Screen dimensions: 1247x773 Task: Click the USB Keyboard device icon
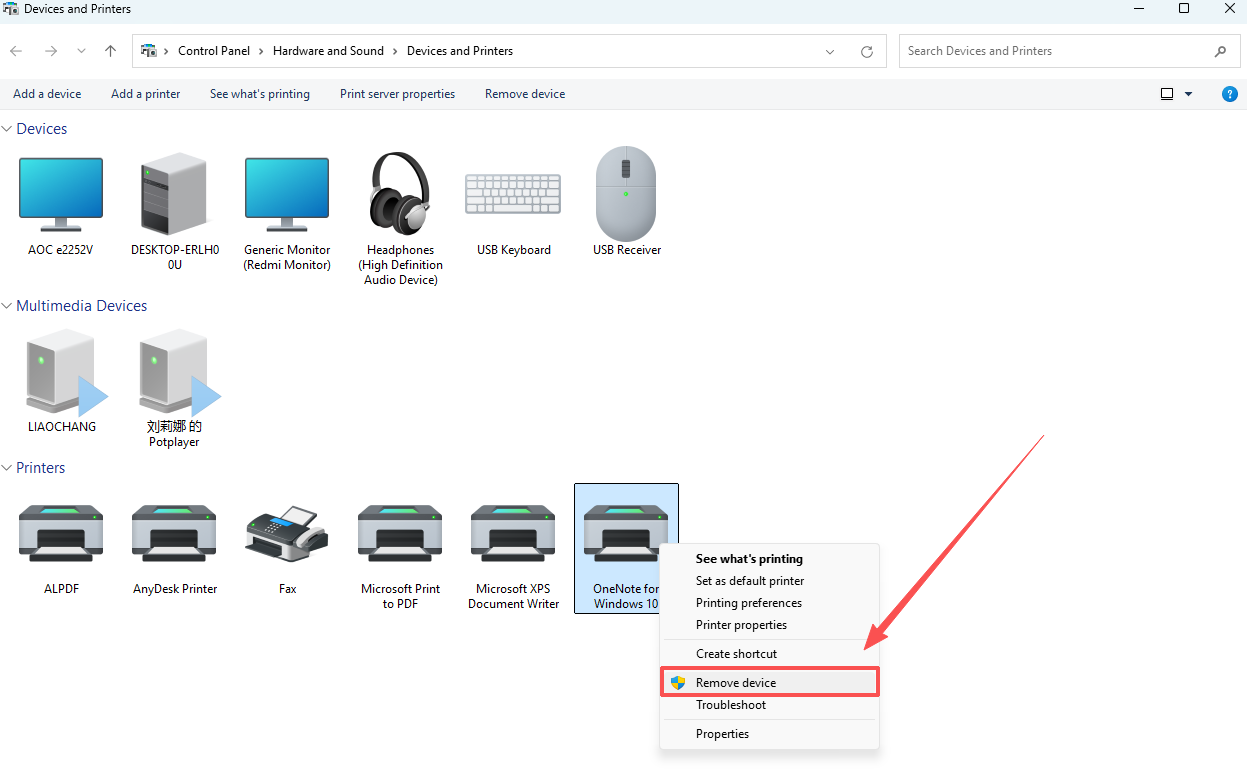[513, 194]
